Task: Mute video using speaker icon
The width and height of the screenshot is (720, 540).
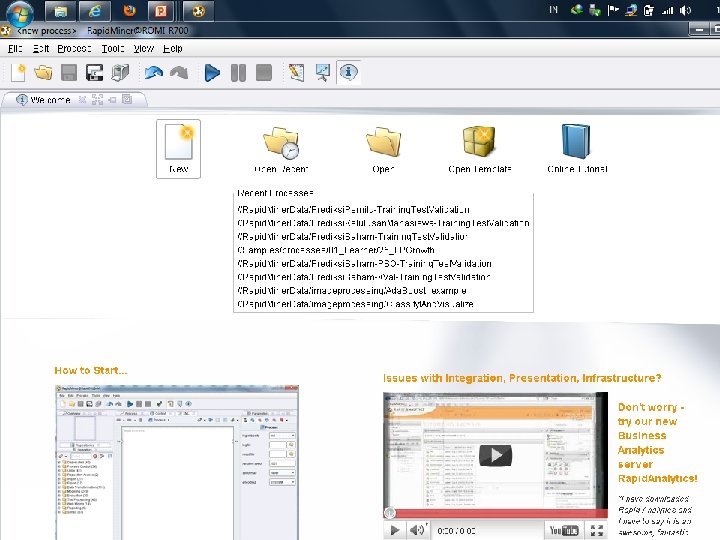Action: [417, 530]
